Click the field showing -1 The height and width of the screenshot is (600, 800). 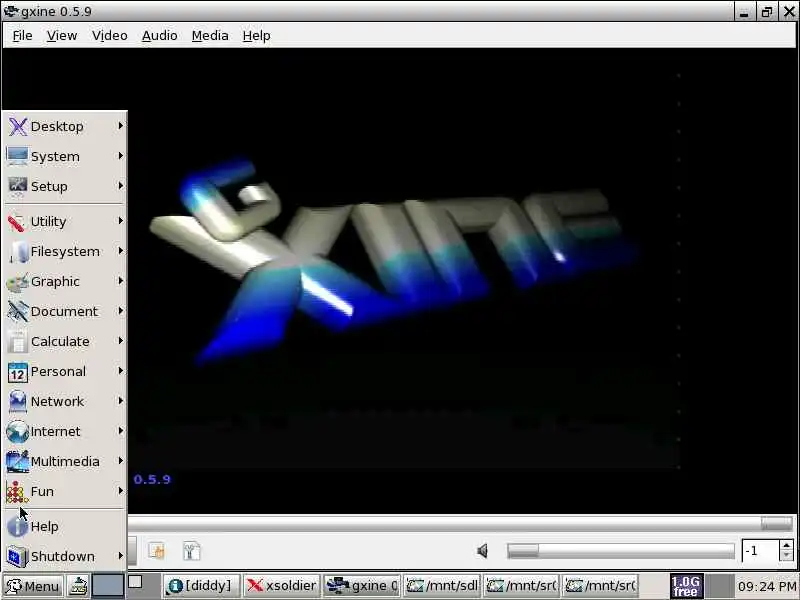point(760,551)
